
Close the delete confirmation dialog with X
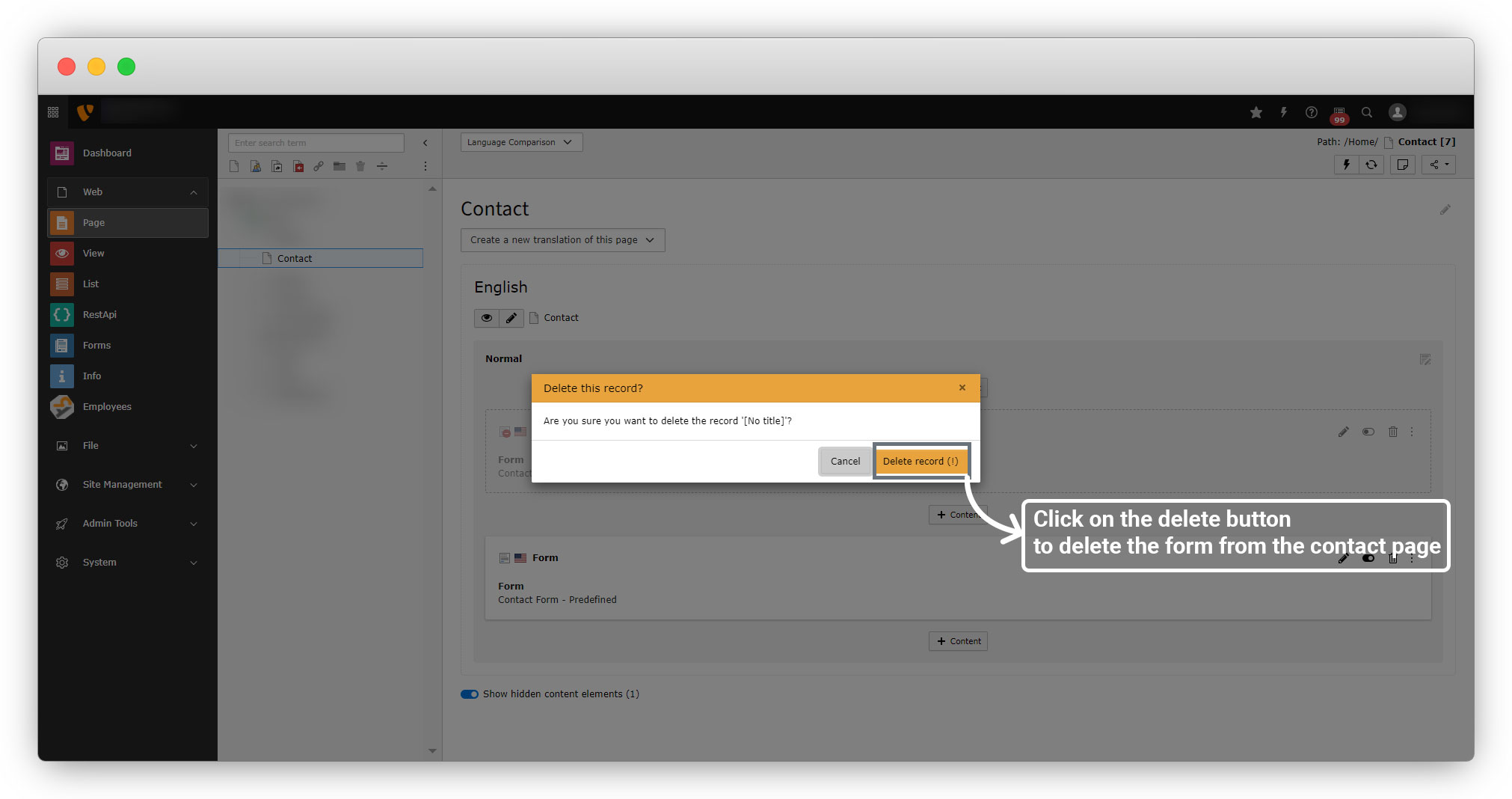pyautogui.click(x=962, y=388)
